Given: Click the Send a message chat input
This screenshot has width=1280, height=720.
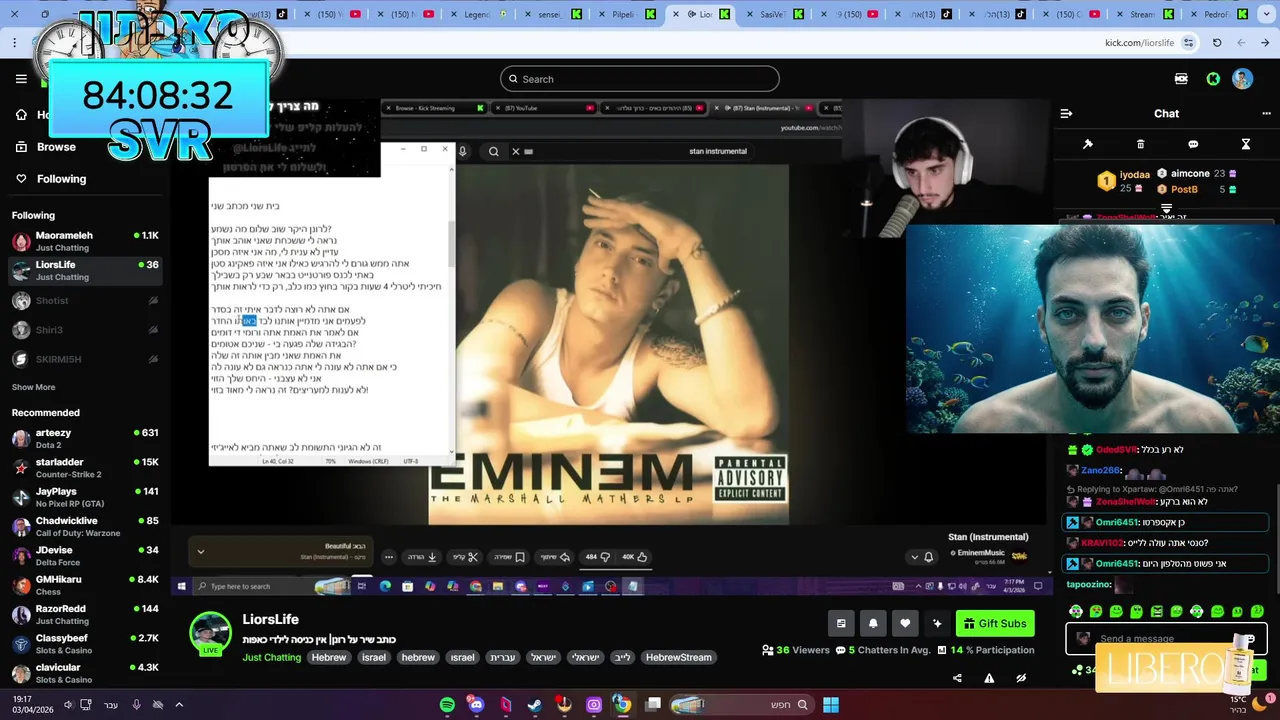Looking at the screenshot, I should click(x=1165, y=638).
